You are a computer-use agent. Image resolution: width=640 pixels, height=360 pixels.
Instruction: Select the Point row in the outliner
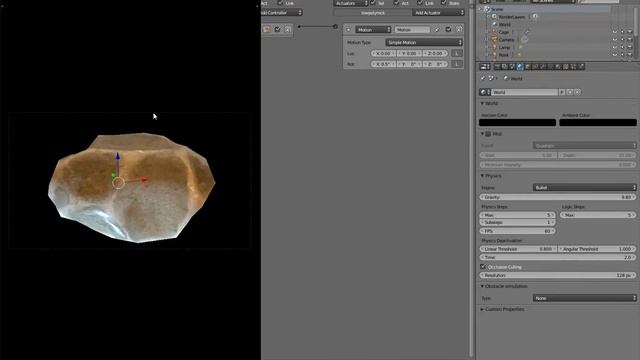(504, 55)
